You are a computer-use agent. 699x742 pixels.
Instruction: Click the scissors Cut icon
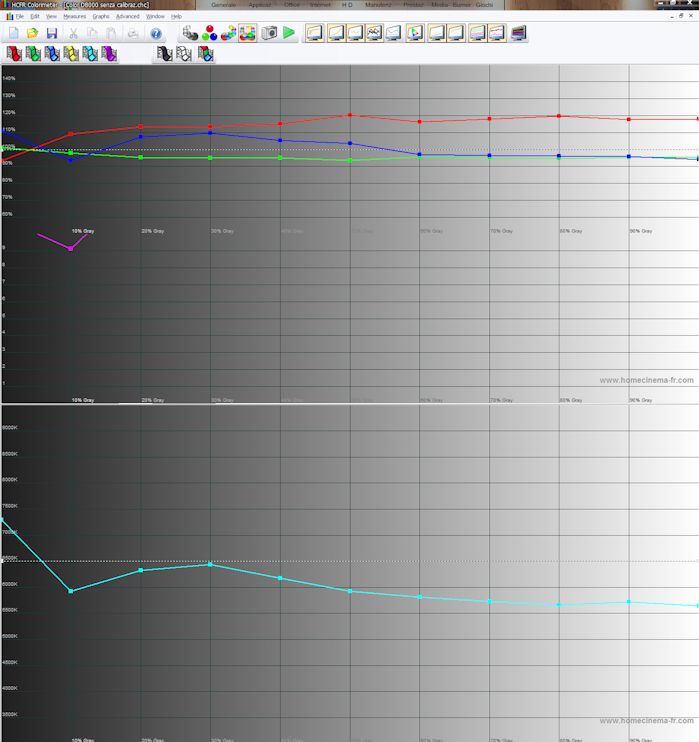[73, 33]
